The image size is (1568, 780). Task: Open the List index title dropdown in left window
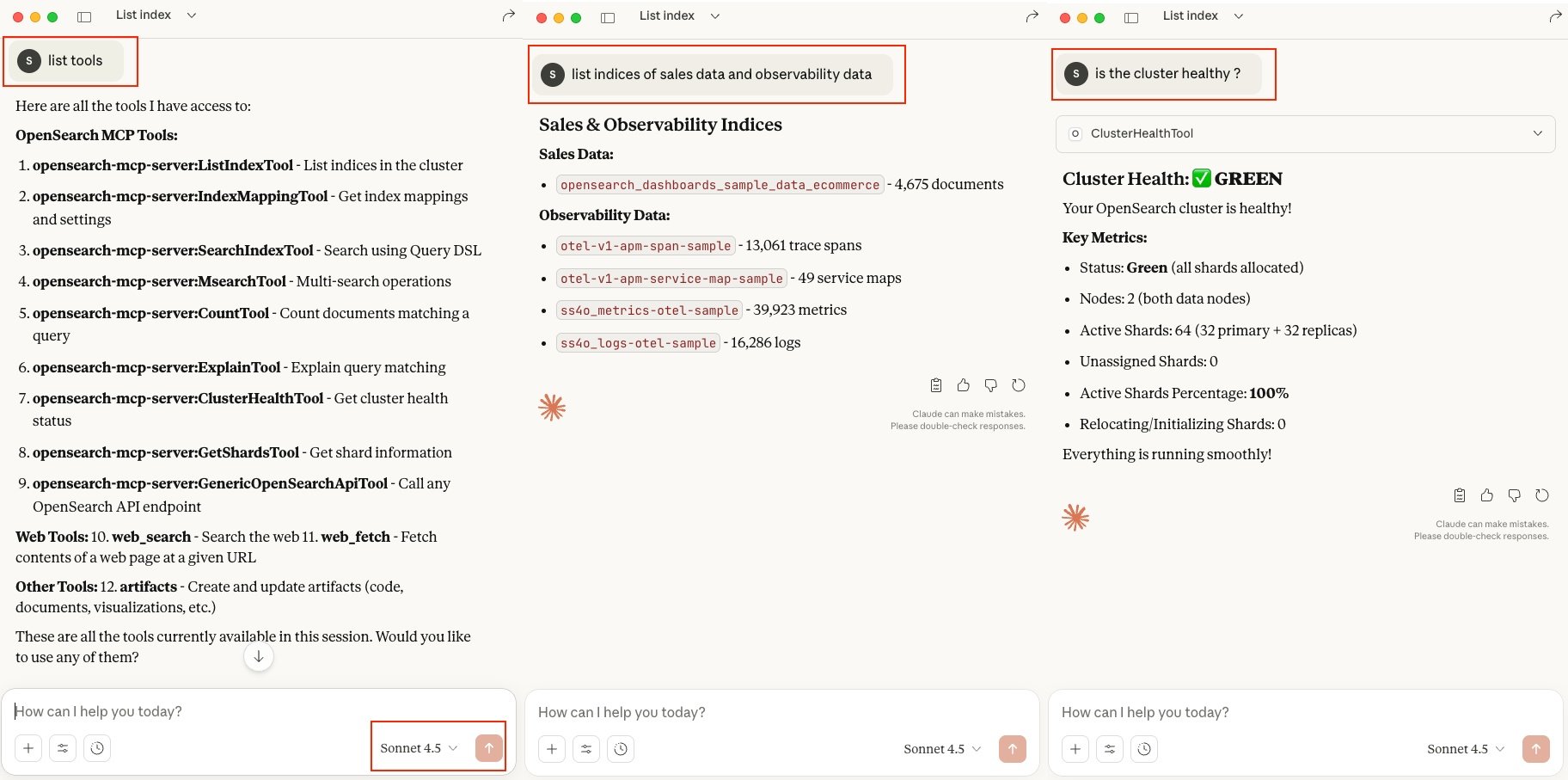[192, 15]
